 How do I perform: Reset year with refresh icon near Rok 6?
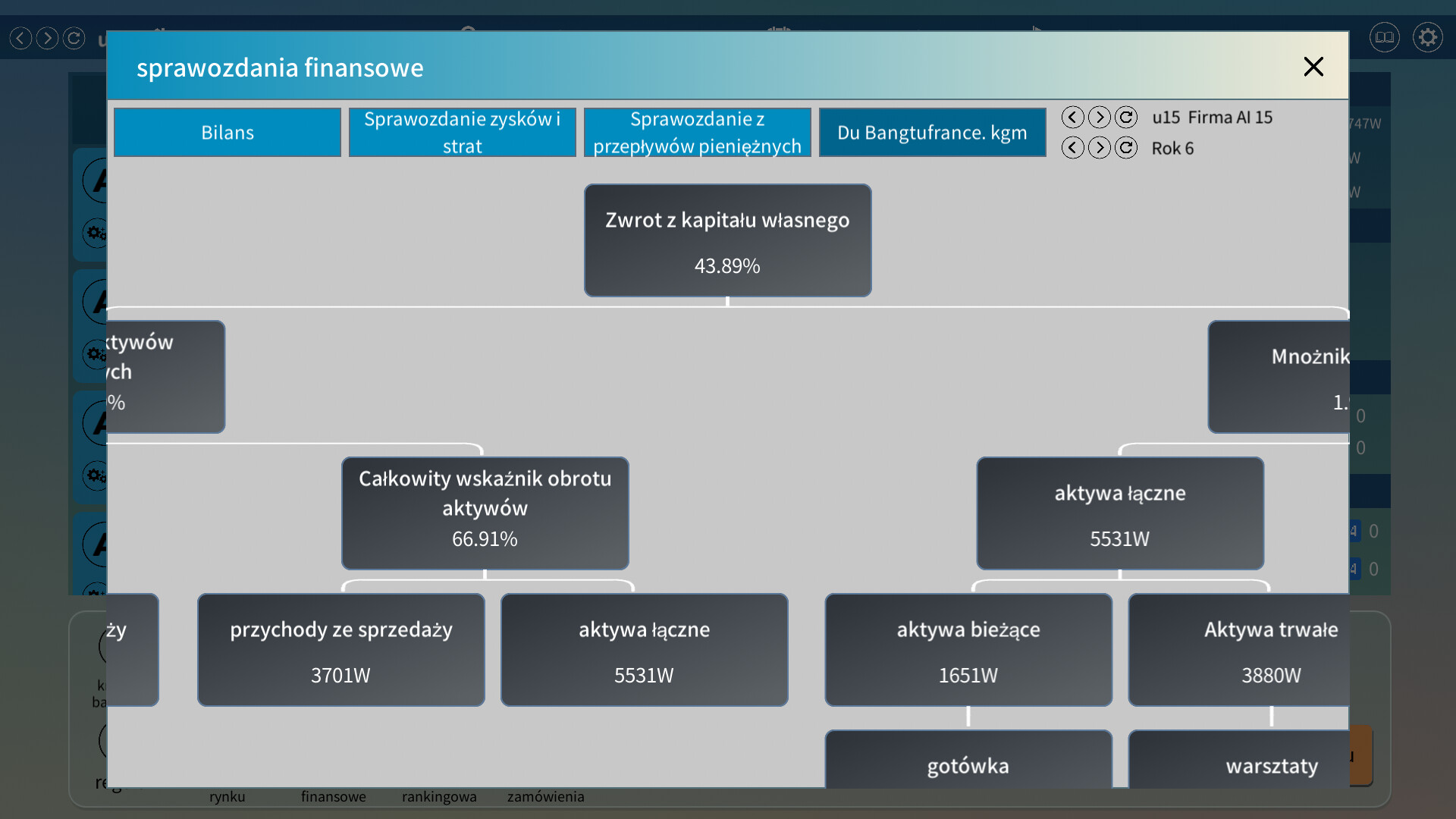coord(1126,148)
